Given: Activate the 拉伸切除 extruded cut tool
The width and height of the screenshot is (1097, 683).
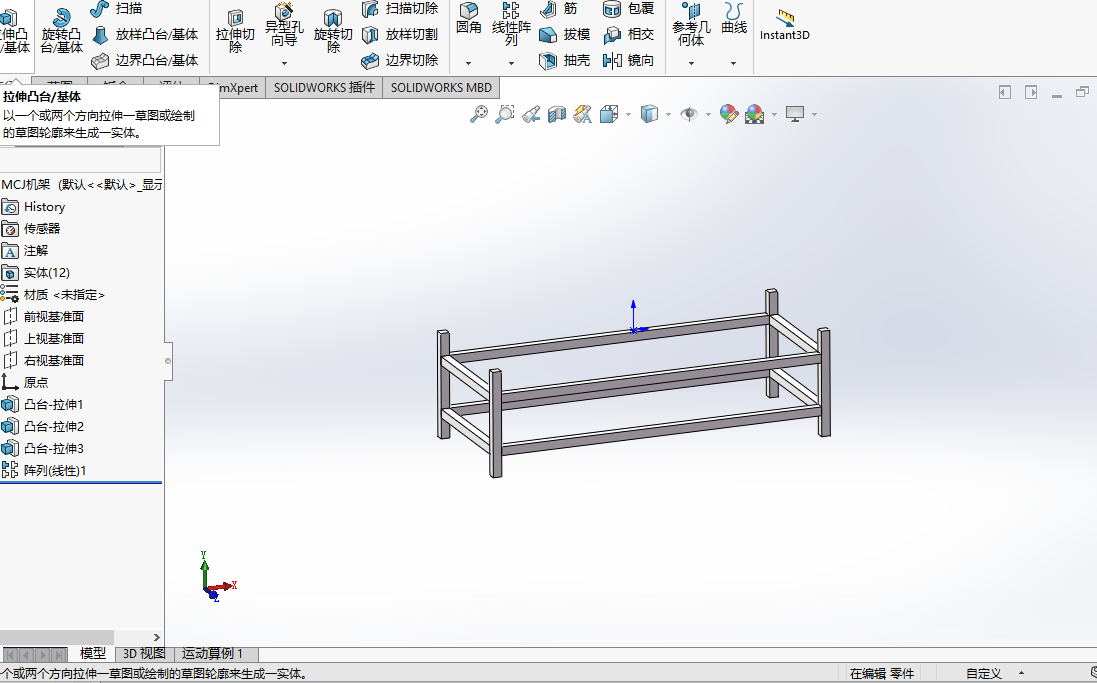Looking at the screenshot, I should coord(235,30).
